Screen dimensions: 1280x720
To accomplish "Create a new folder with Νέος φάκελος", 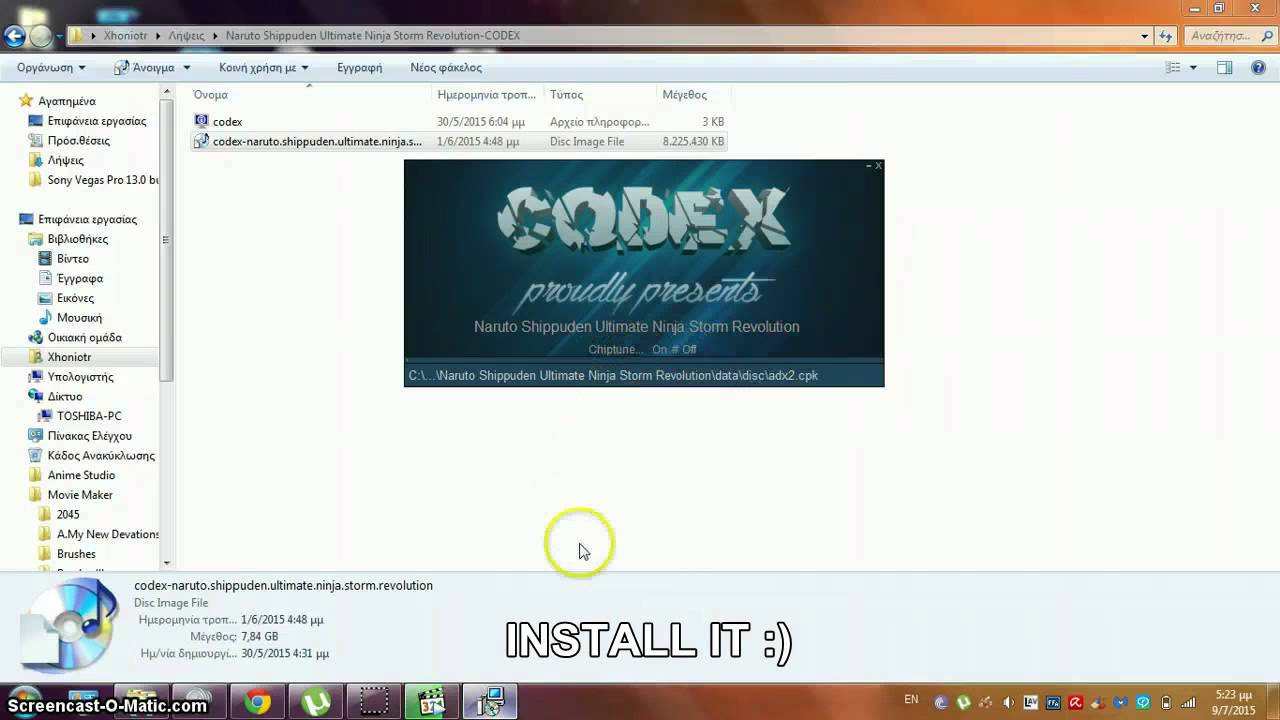I will tap(446, 67).
